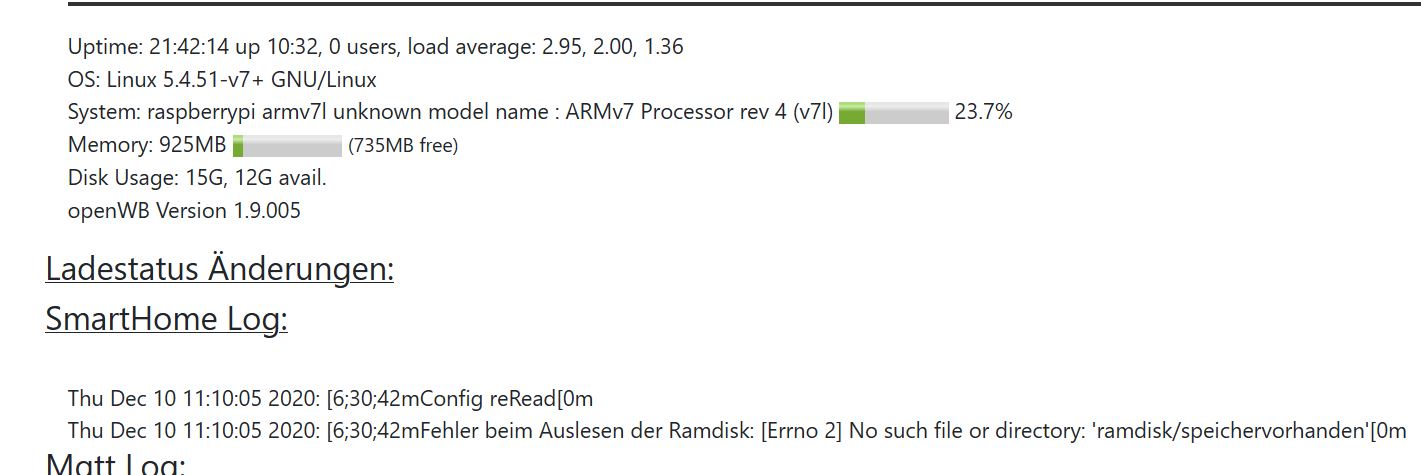Expand the Ladestatus Änderungen section
The width and height of the screenshot is (1421, 475).
(x=219, y=269)
